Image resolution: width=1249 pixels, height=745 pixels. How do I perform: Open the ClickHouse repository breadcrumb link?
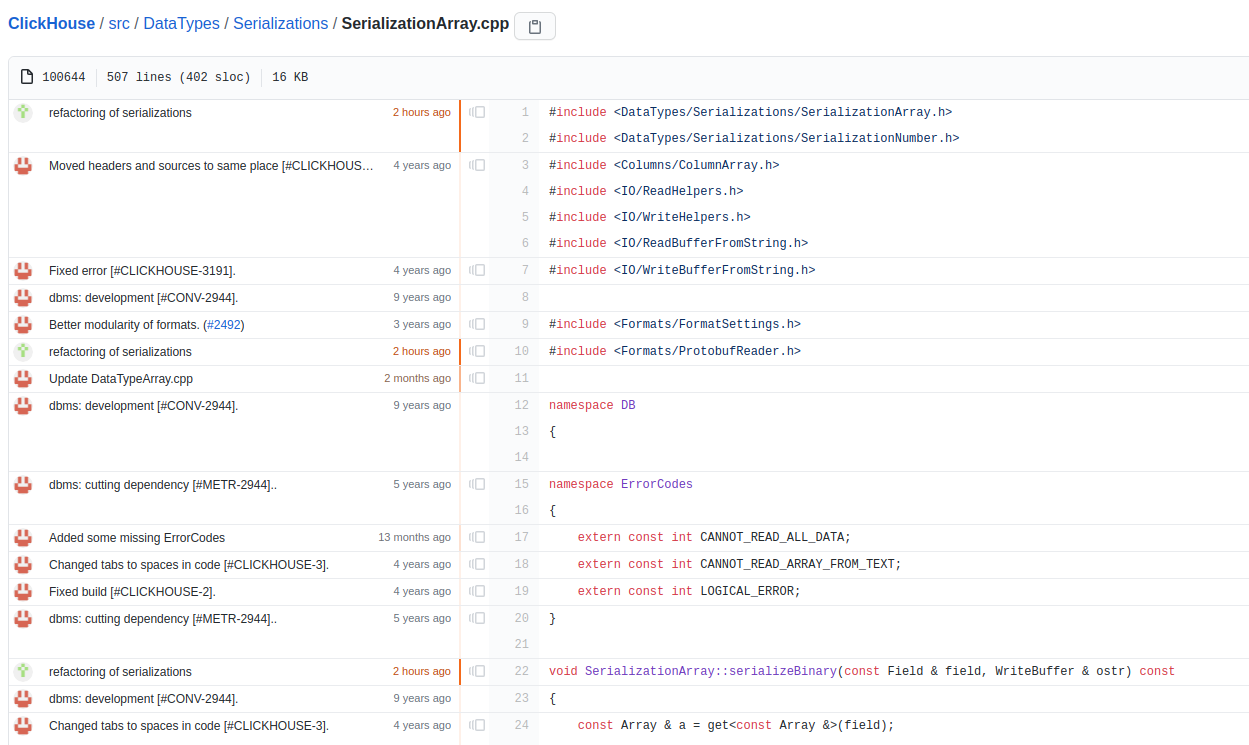(51, 23)
